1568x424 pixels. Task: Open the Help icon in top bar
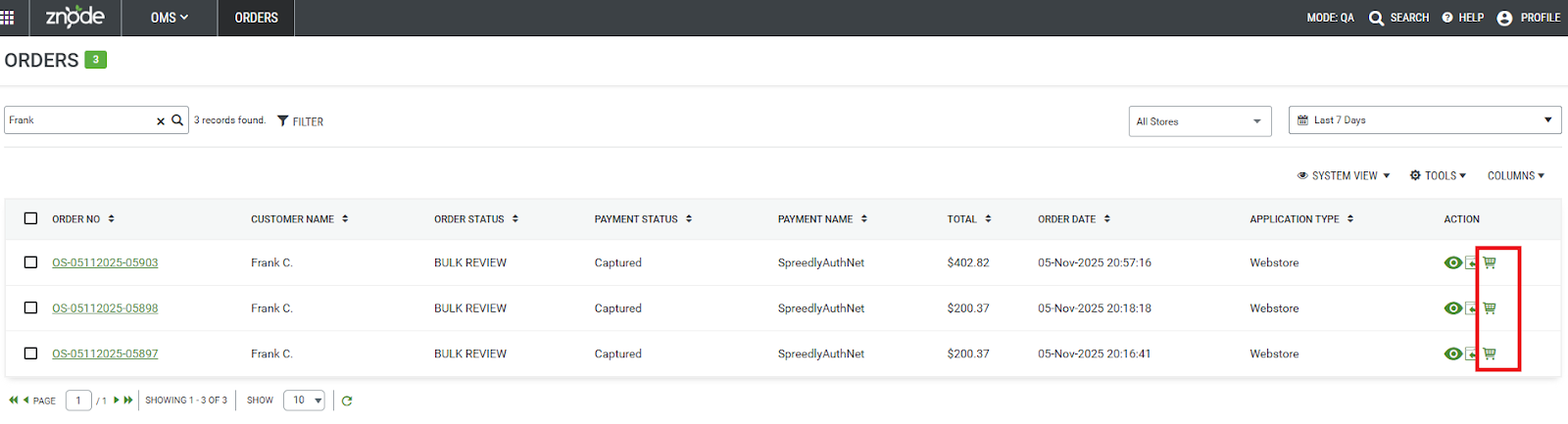coord(1447,18)
